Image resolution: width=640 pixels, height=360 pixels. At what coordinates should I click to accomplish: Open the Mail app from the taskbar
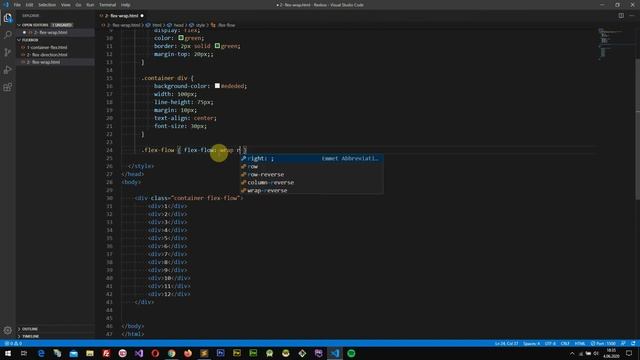pos(73,353)
